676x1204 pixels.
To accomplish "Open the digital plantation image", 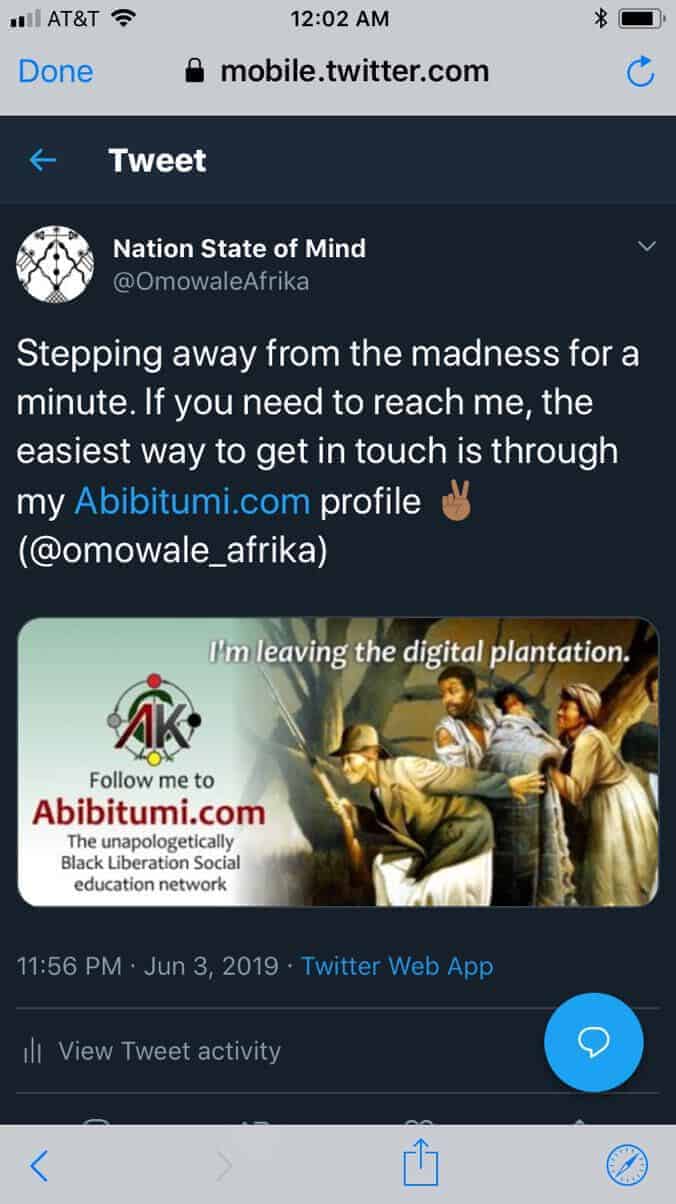I will 338,762.
